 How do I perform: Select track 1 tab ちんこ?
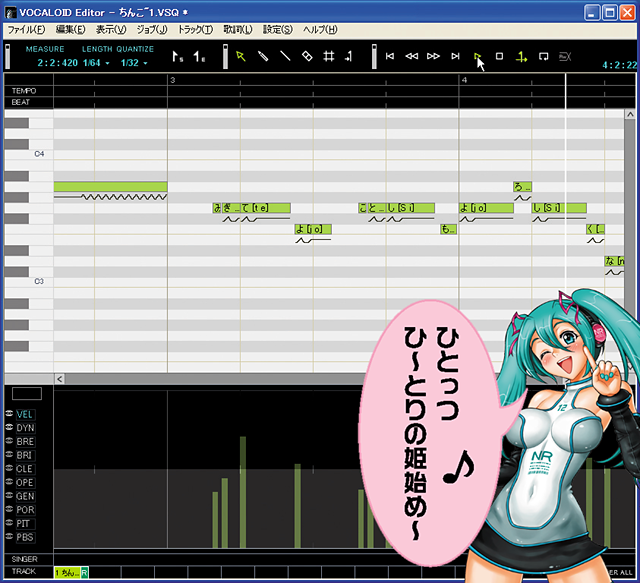67,573
